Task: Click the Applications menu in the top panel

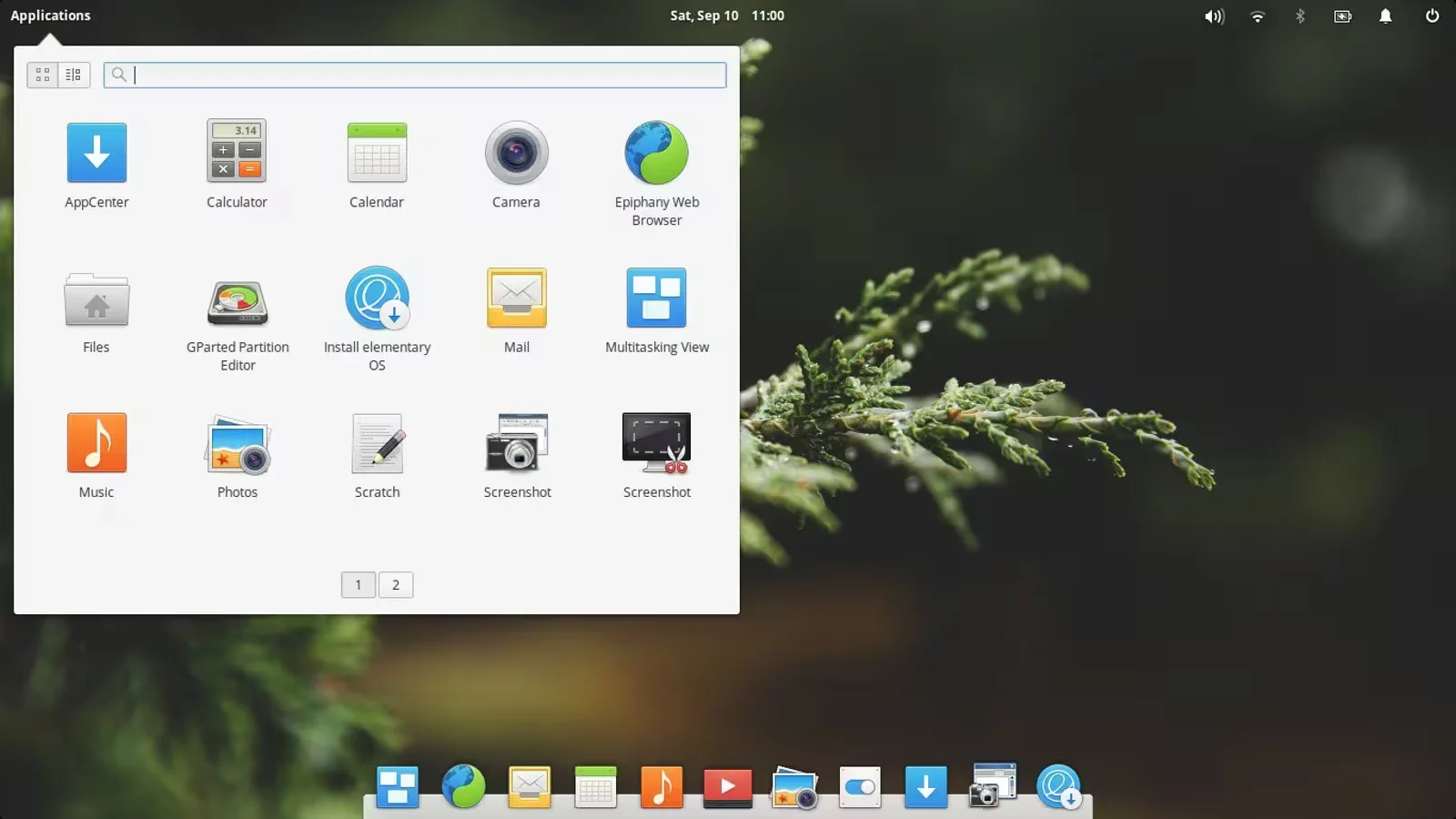Action: [x=51, y=15]
